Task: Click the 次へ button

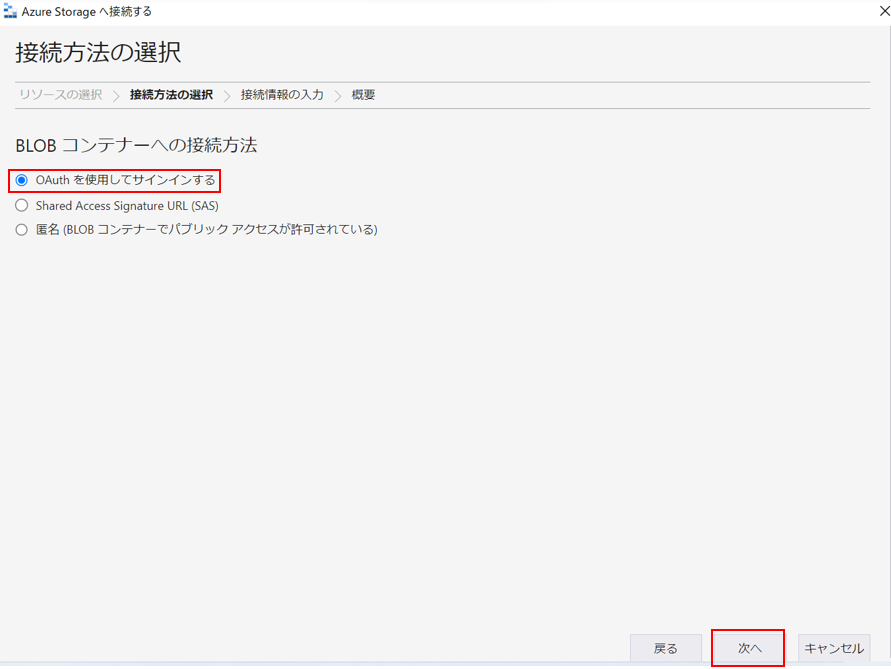Action: tap(748, 648)
